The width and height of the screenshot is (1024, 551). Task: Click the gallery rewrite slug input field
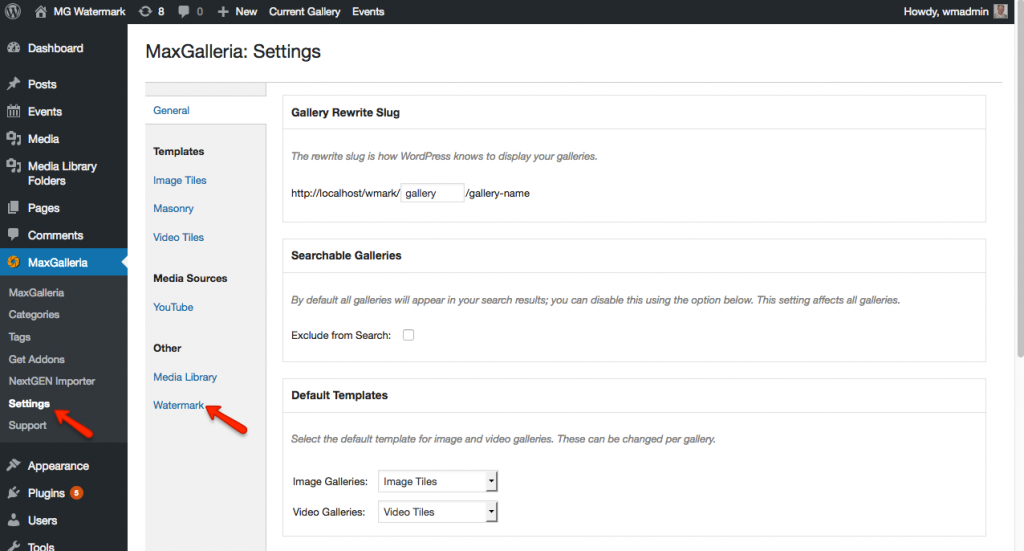point(432,193)
